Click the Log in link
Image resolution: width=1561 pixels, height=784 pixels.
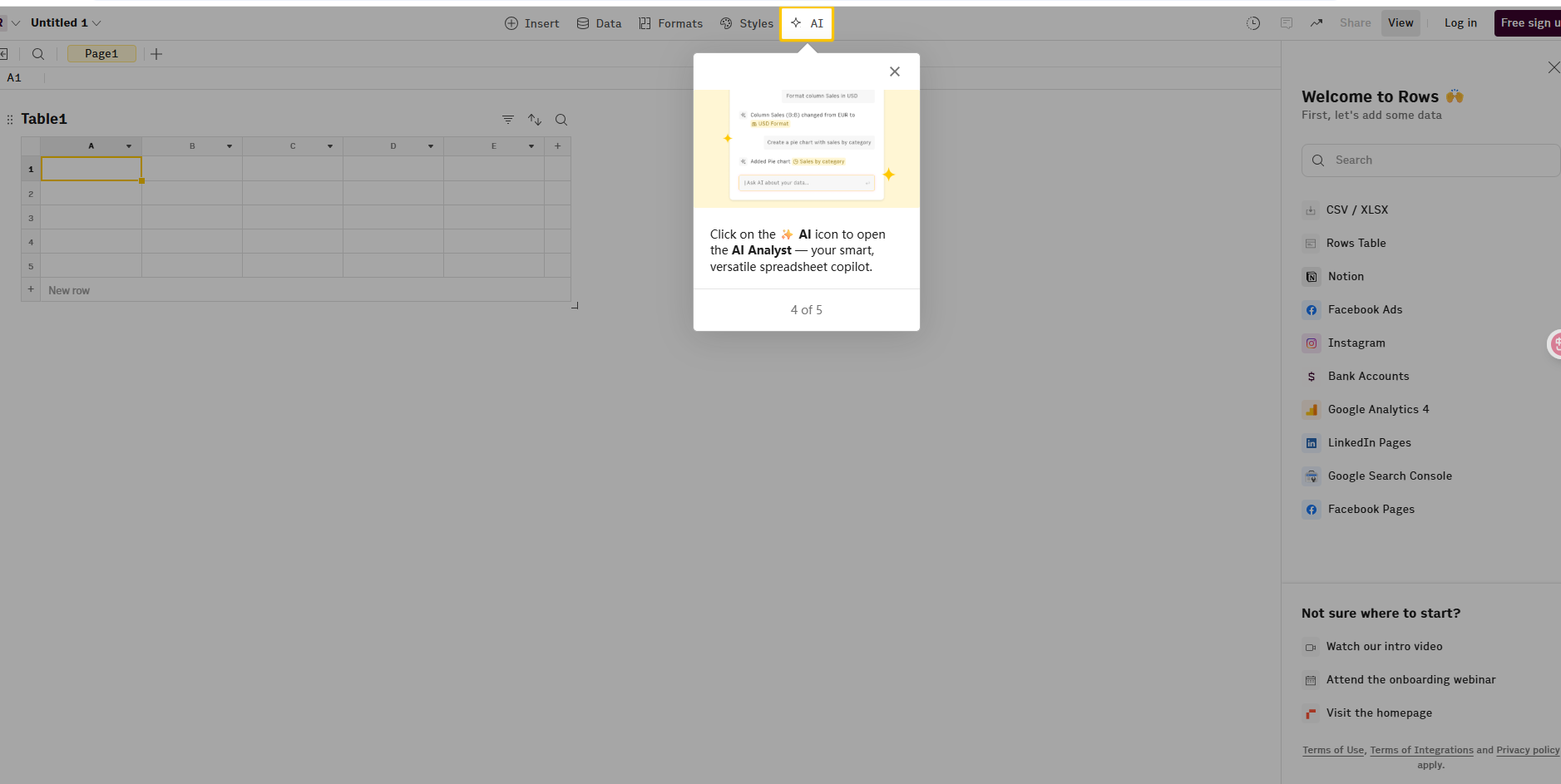pos(1460,23)
